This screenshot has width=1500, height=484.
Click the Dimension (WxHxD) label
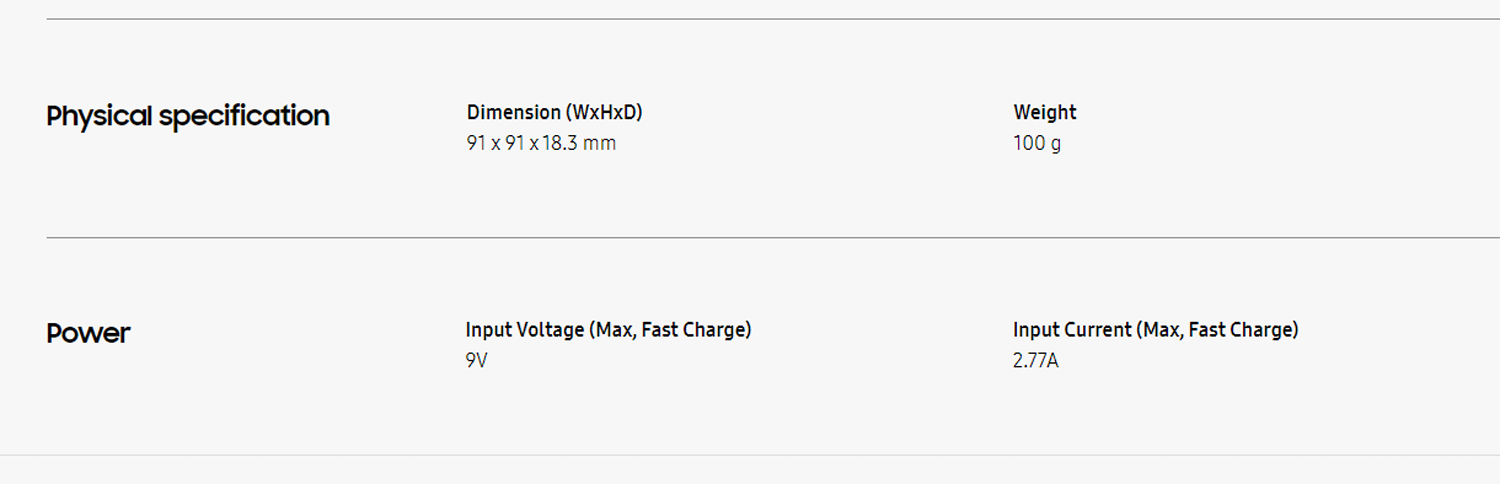pyautogui.click(x=555, y=112)
